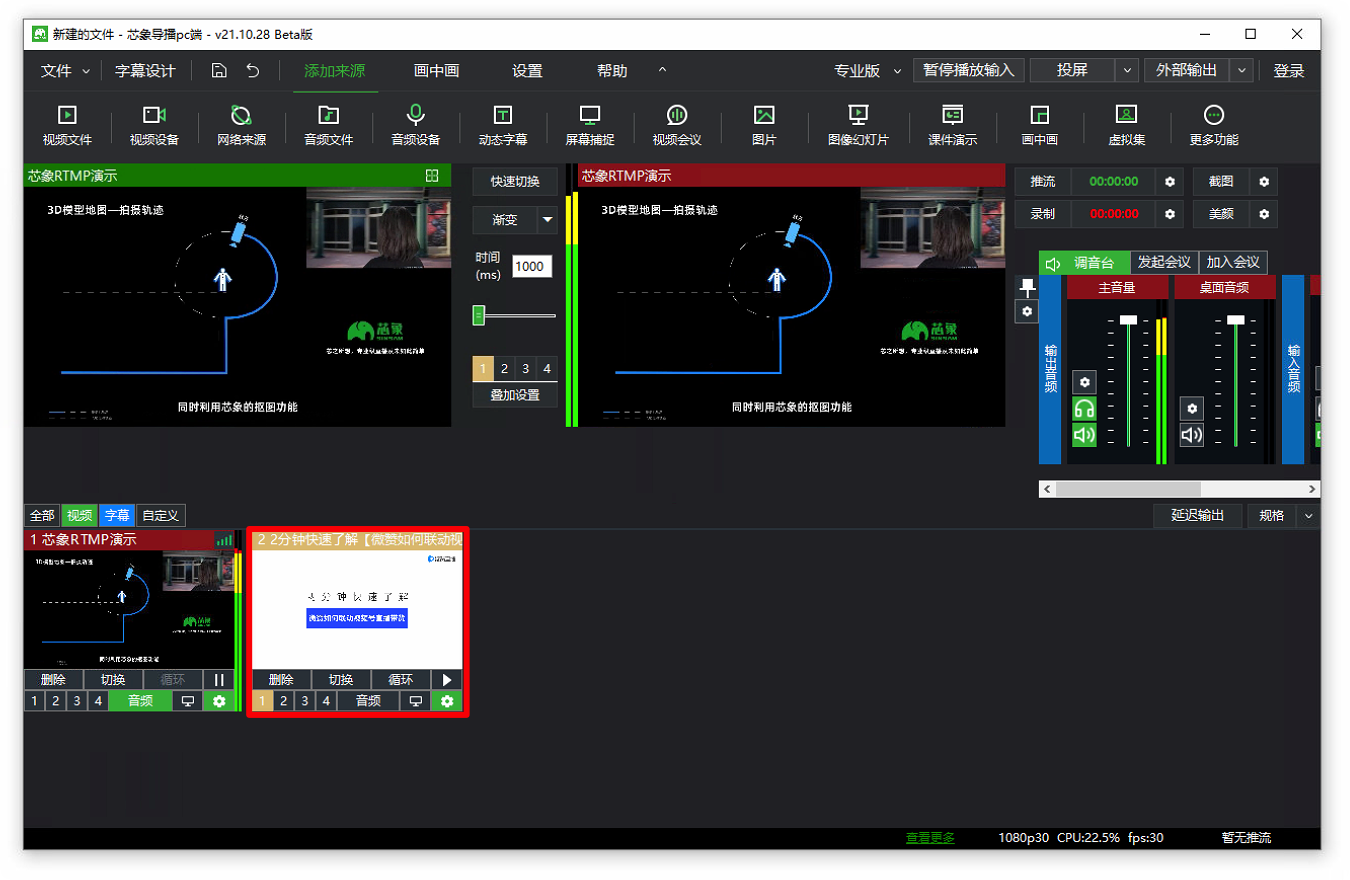The height and width of the screenshot is (880, 1350).
Task: Toggle 循环 loop on source 2
Action: [400, 680]
